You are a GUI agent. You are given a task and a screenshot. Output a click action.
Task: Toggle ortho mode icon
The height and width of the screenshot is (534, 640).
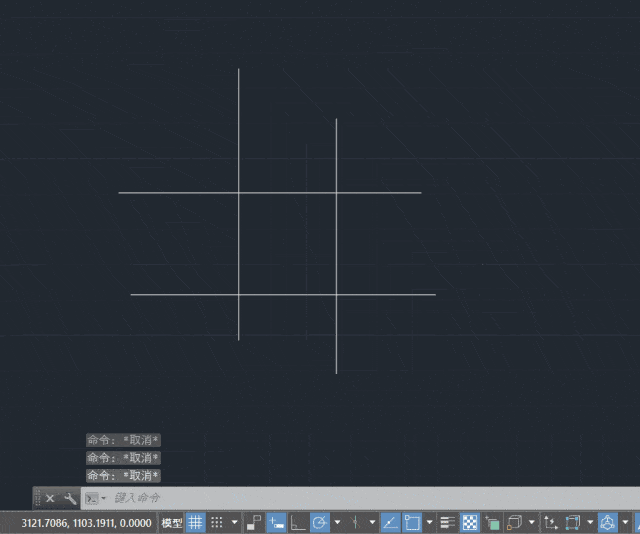298,522
